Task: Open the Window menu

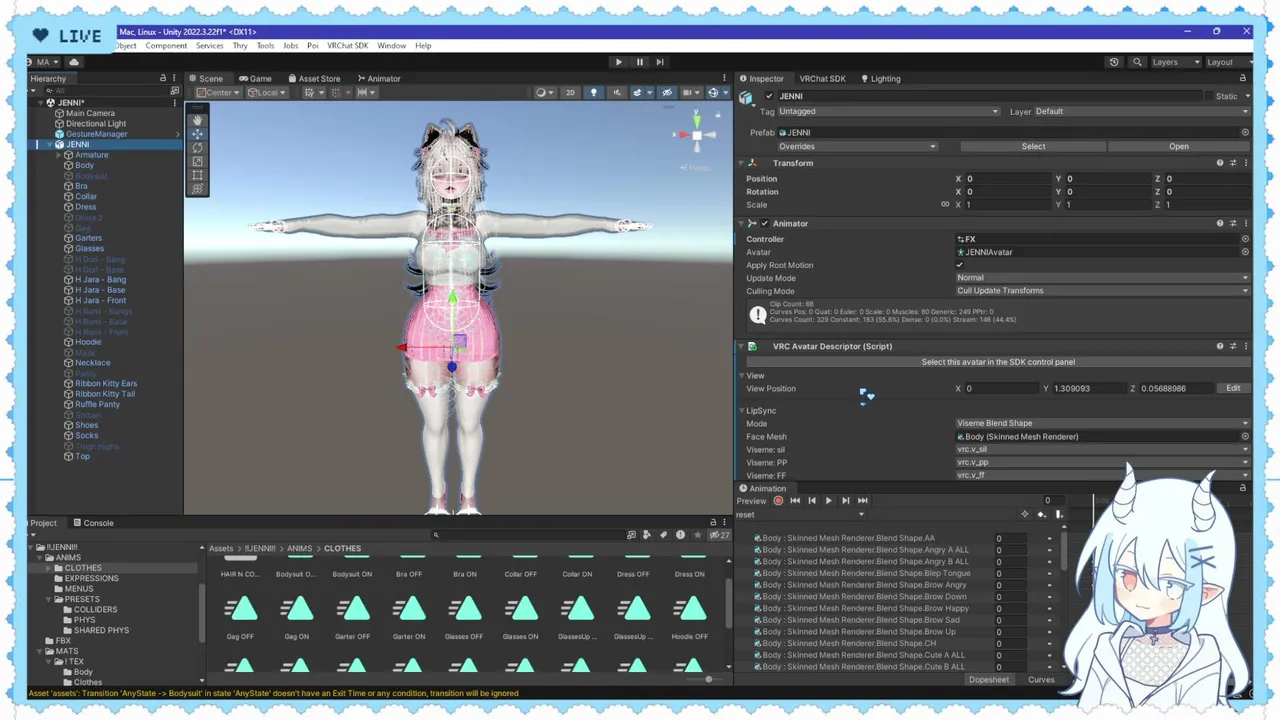Action: pos(391,46)
